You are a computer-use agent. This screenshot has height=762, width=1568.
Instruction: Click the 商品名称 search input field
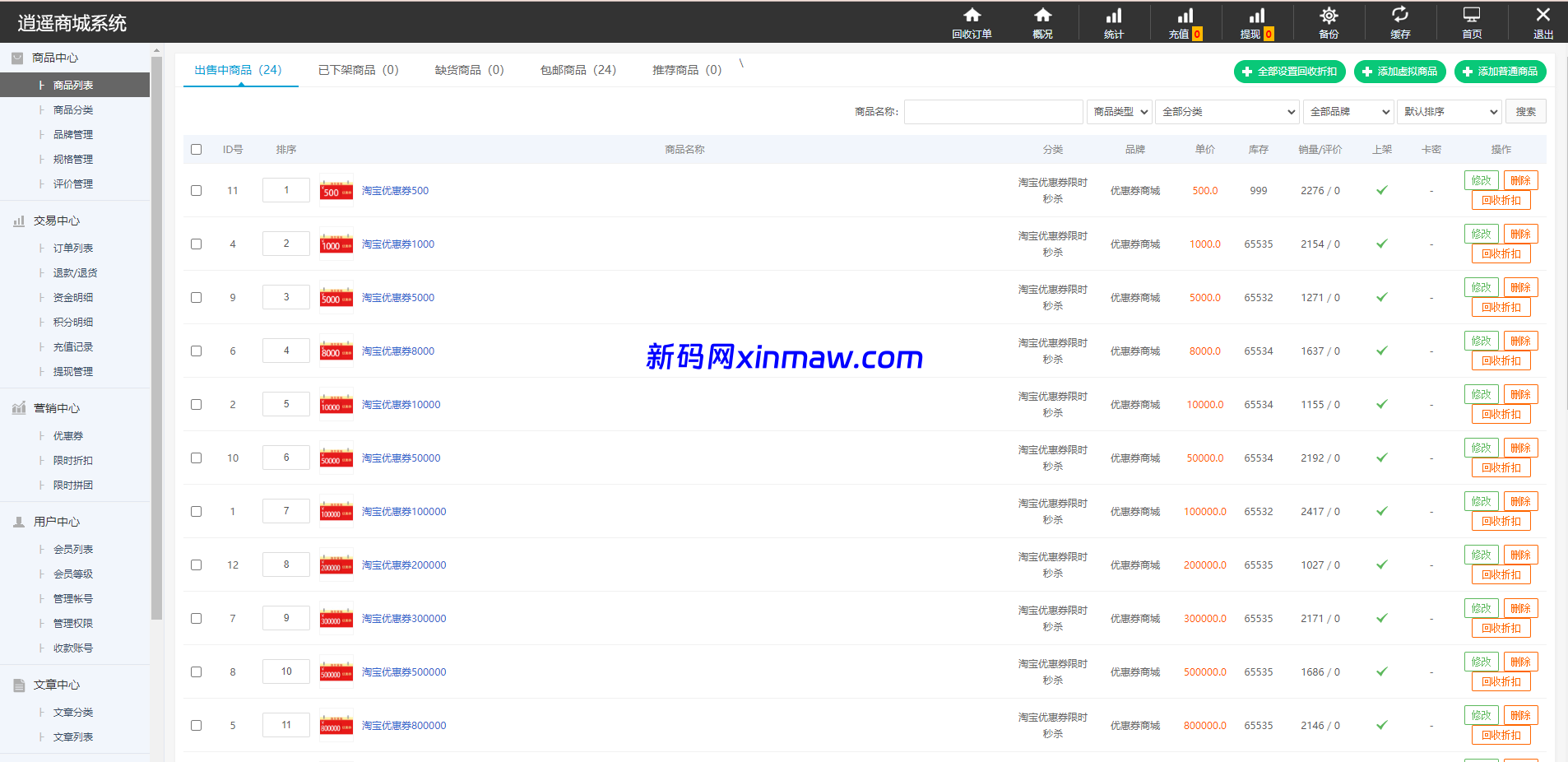pyautogui.click(x=993, y=112)
